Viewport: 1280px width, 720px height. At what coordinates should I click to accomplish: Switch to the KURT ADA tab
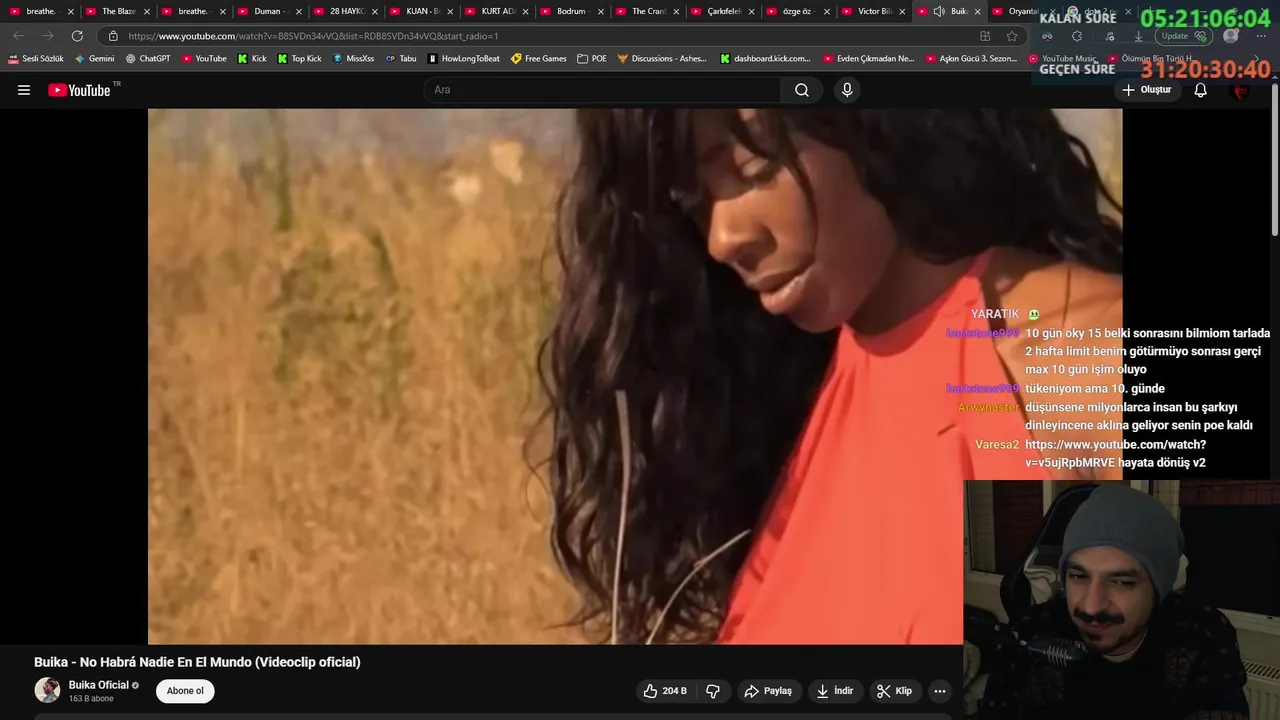click(497, 11)
